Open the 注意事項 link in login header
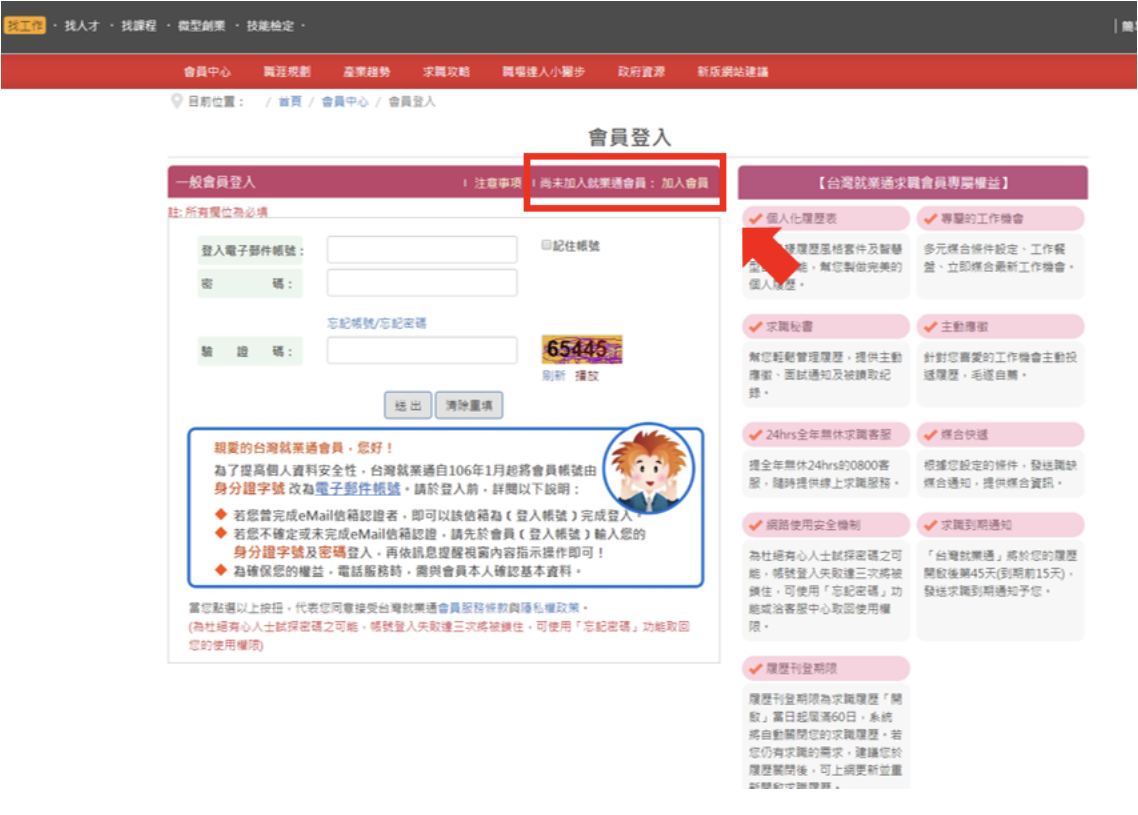Image resolution: width=1138 pixels, height=815 pixels. pyautogui.click(x=498, y=183)
